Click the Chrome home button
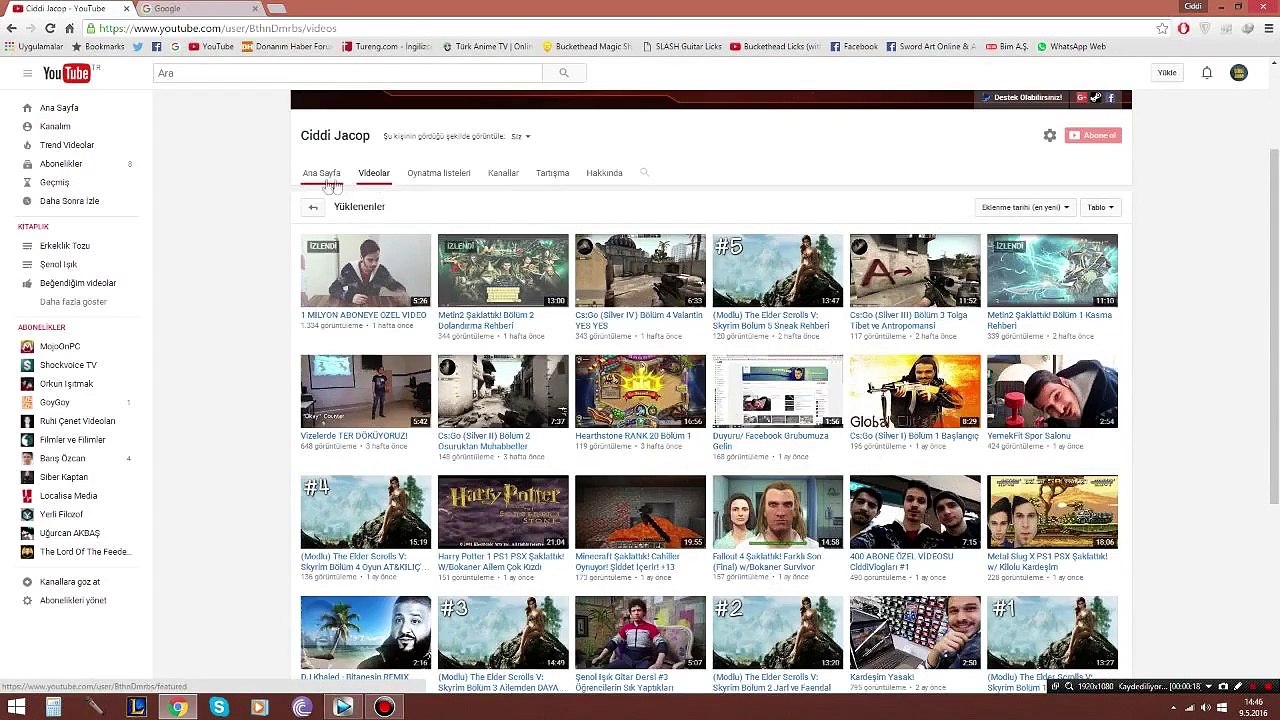Image resolution: width=1280 pixels, height=720 pixels. 69,28
